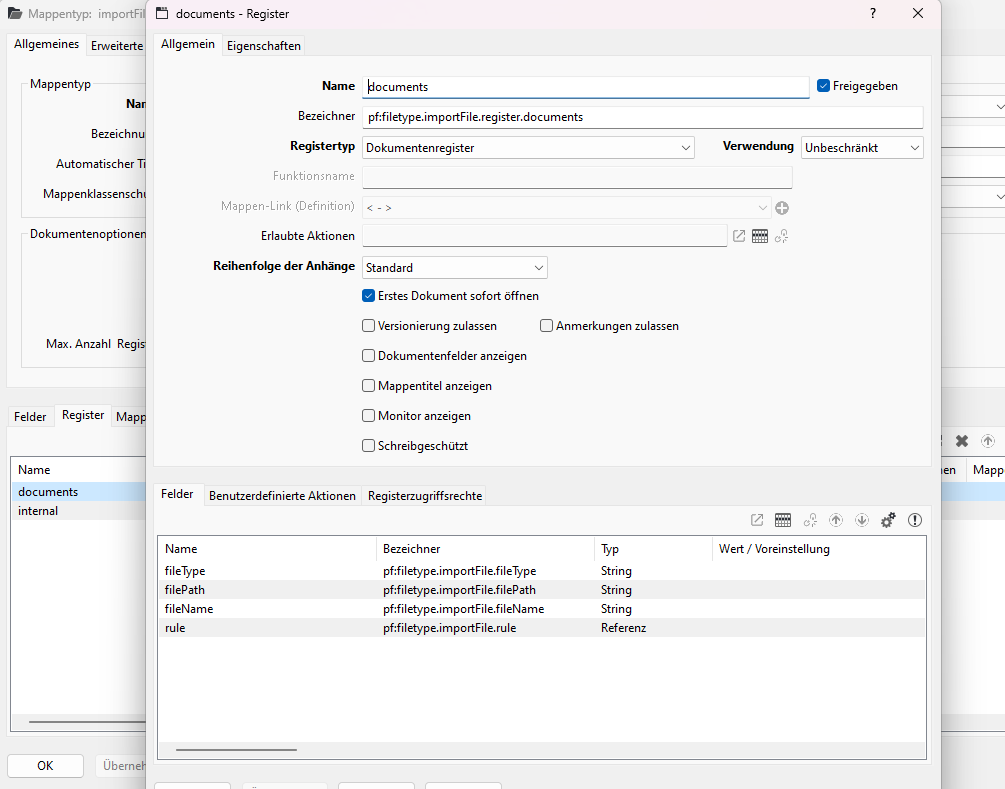Click horizontal scrollbar in Mappentyp register list
The image size is (1005, 789).
click(87, 722)
